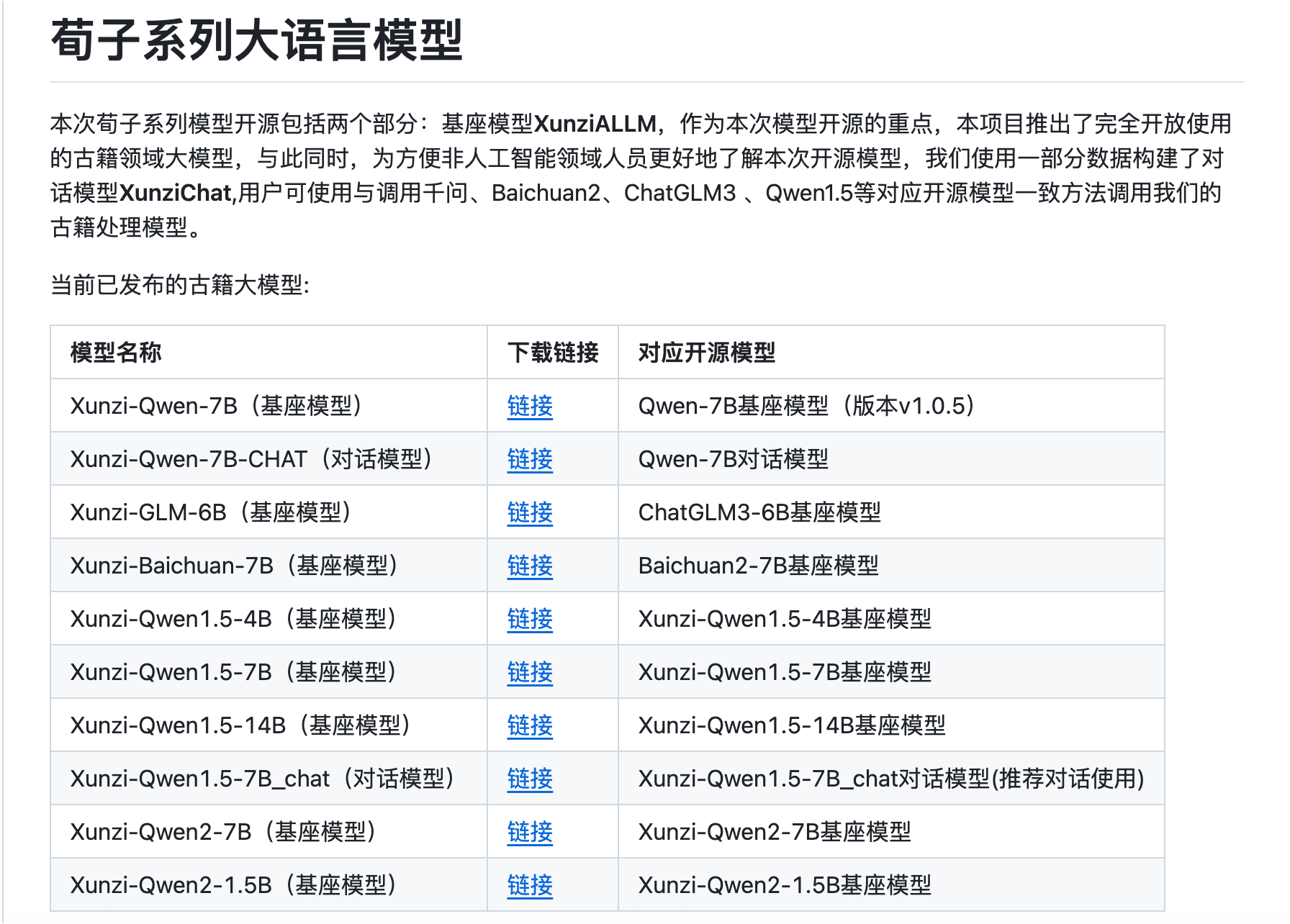This screenshot has height=924, width=1290.
Task: Click the Xunzi-GLM-6B download link
Action: (x=529, y=512)
